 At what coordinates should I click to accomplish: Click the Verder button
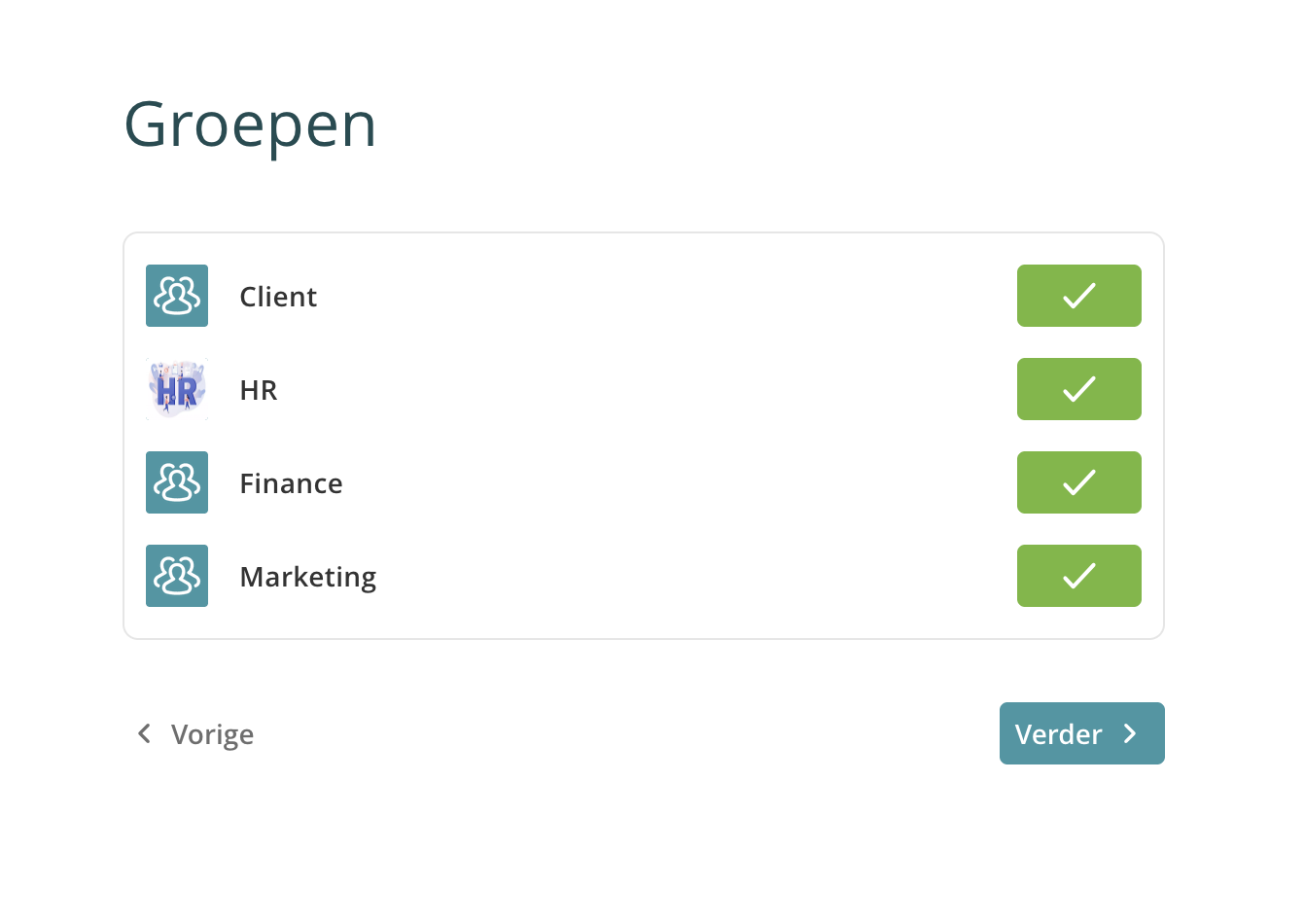pyautogui.click(x=1082, y=733)
